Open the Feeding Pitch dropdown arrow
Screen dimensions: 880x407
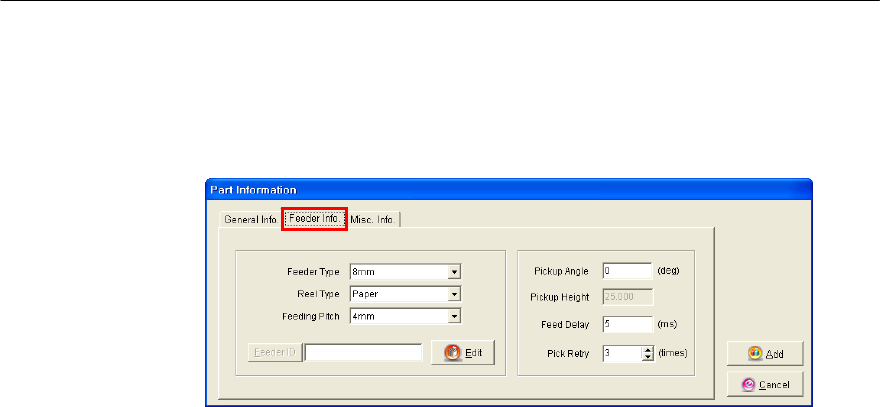point(455,317)
